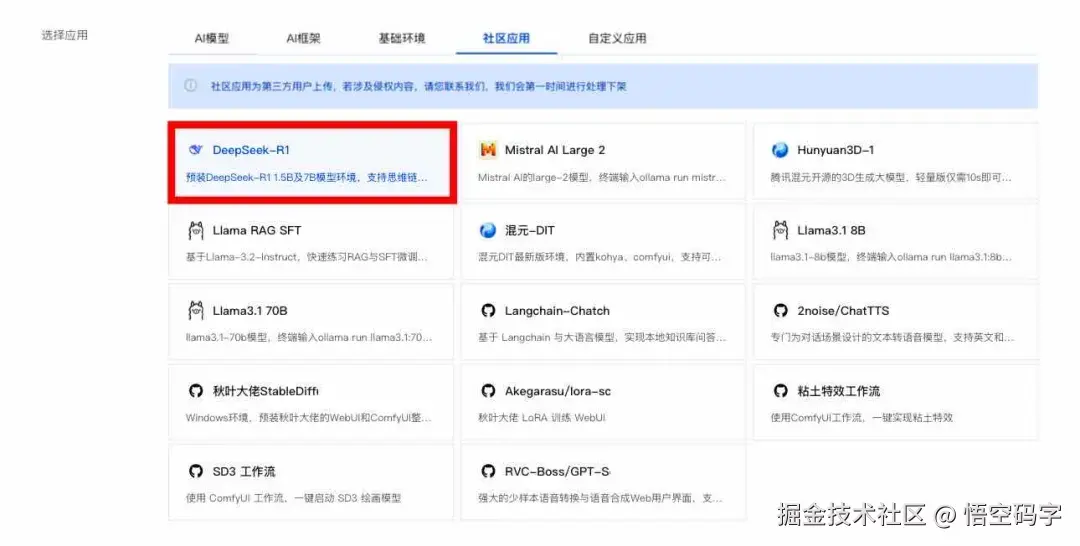Viewport: 1080px width, 546px height.
Task: Pick the Akegarasu/lora-sc app title
Action: point(557,391)
